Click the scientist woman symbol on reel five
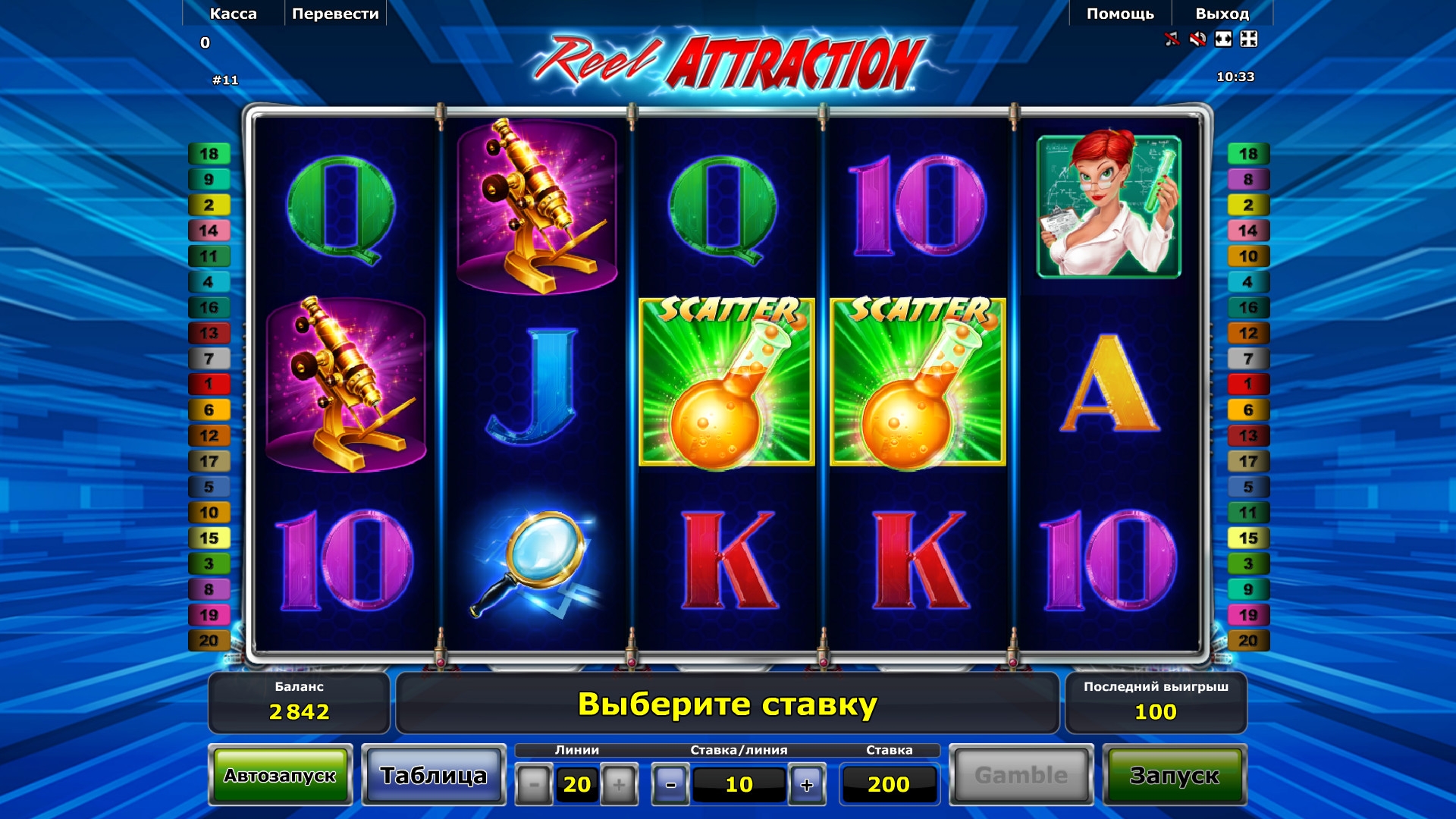 coord(1109,206)
